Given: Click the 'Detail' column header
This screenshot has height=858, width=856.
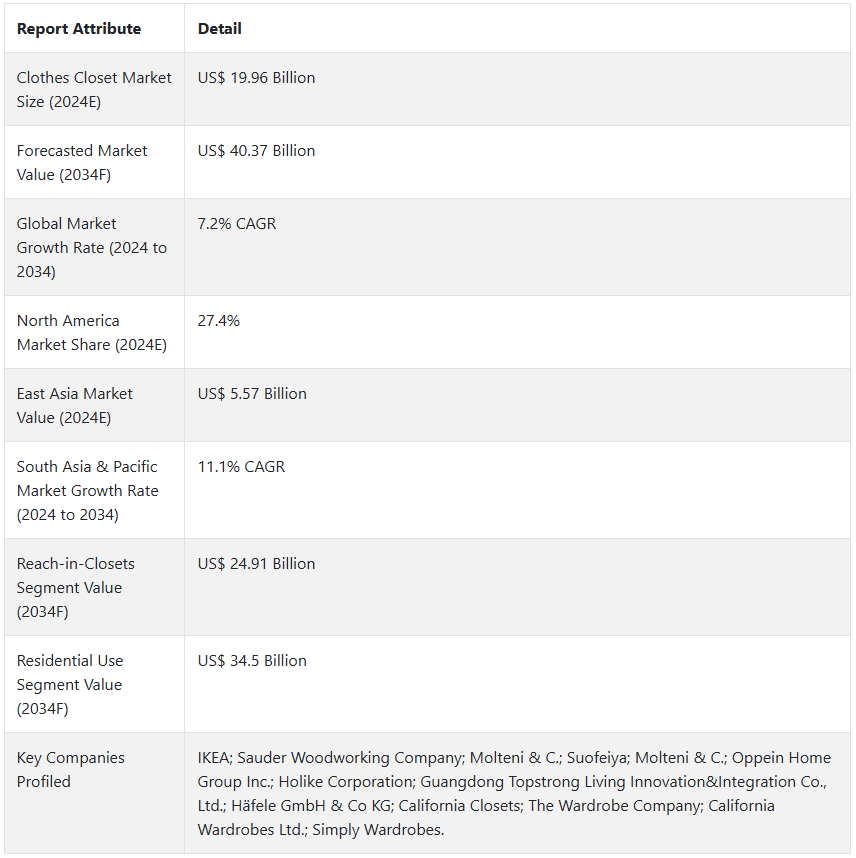Looking at the screenshot, I should (220, 29).
